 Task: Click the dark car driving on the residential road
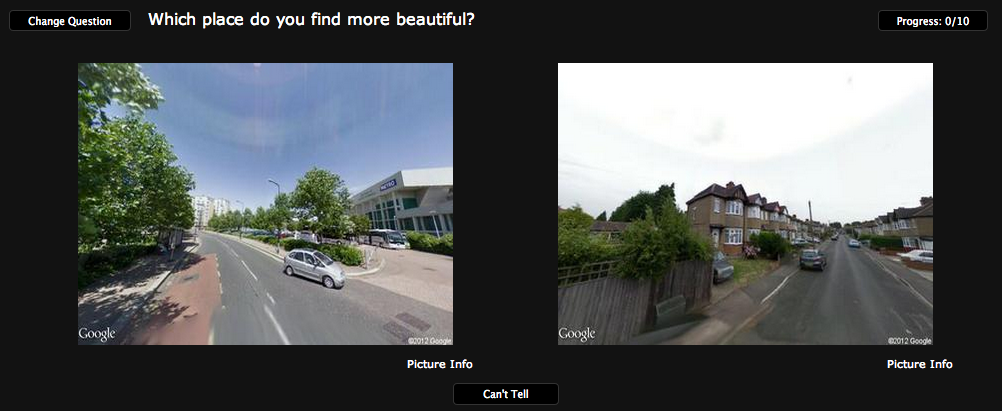tap(812, 259)
